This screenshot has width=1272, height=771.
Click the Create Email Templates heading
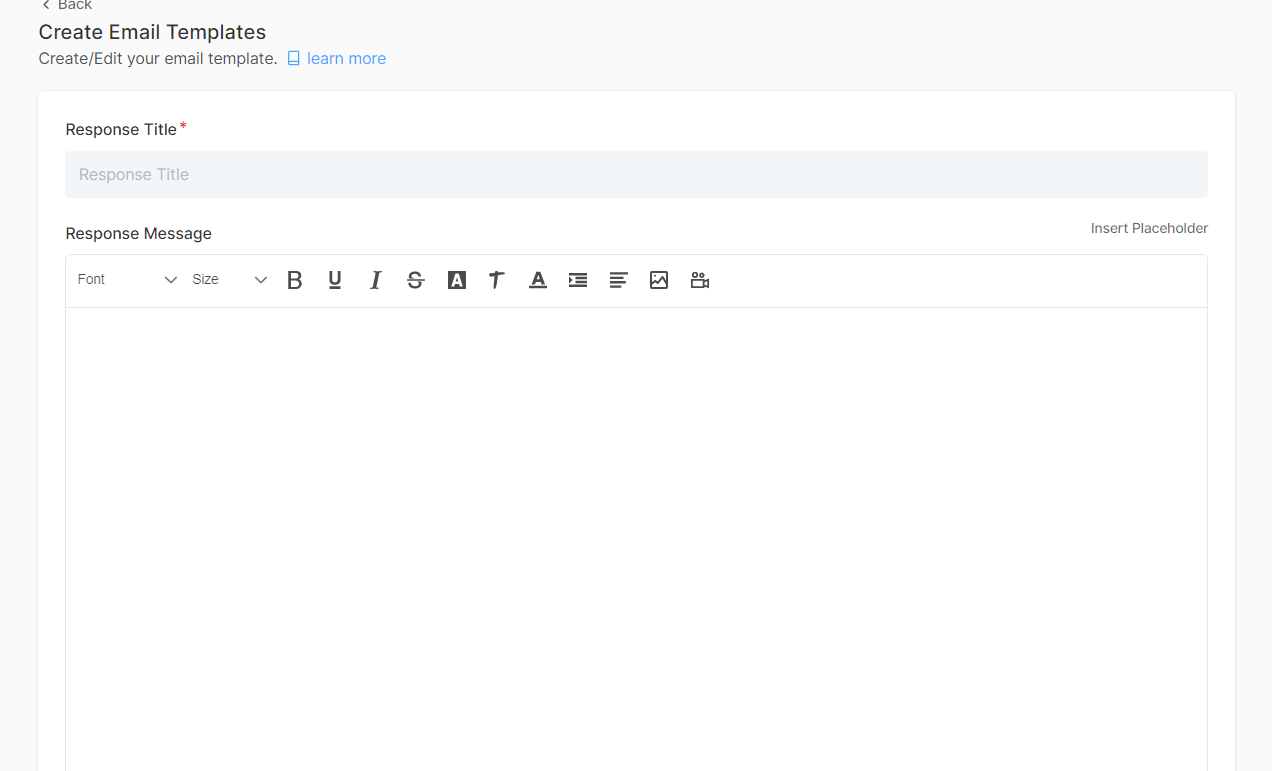coord(152,32)
